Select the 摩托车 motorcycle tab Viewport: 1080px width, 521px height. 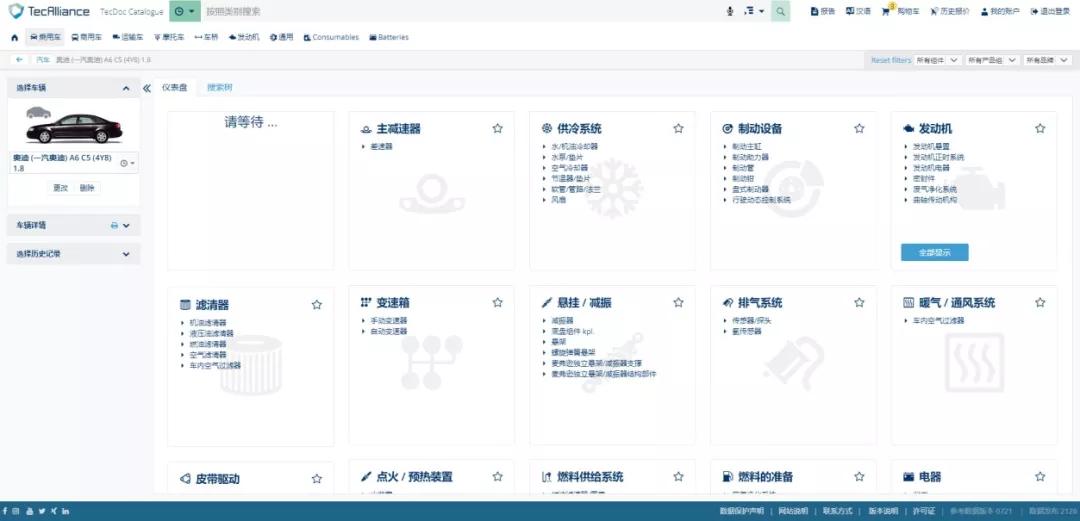[169, 37]
